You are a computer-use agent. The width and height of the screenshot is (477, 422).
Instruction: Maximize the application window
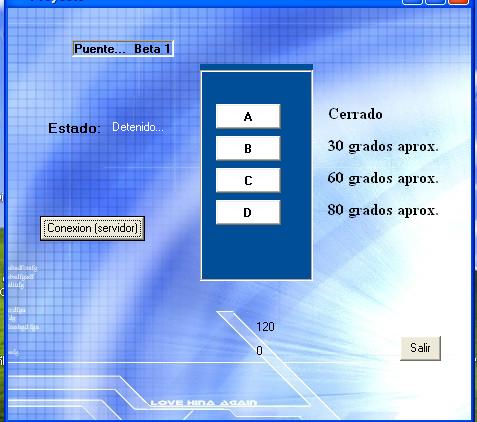pos(436,2)
